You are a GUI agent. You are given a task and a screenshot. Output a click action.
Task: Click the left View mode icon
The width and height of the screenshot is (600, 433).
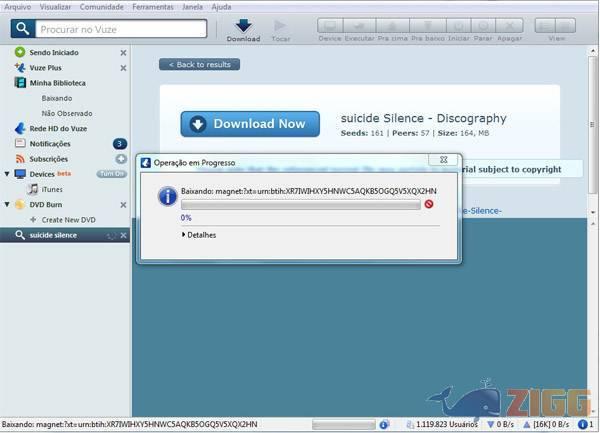pos(545,26)
